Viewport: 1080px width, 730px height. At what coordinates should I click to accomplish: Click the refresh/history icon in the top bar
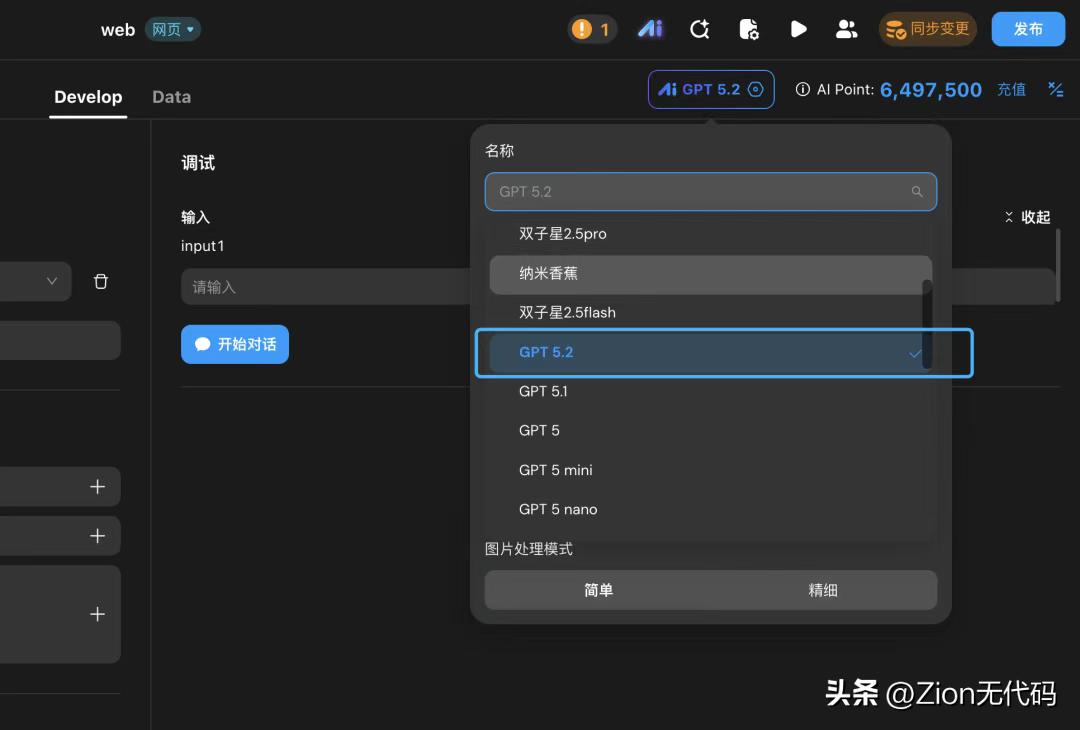pos(699,29)
